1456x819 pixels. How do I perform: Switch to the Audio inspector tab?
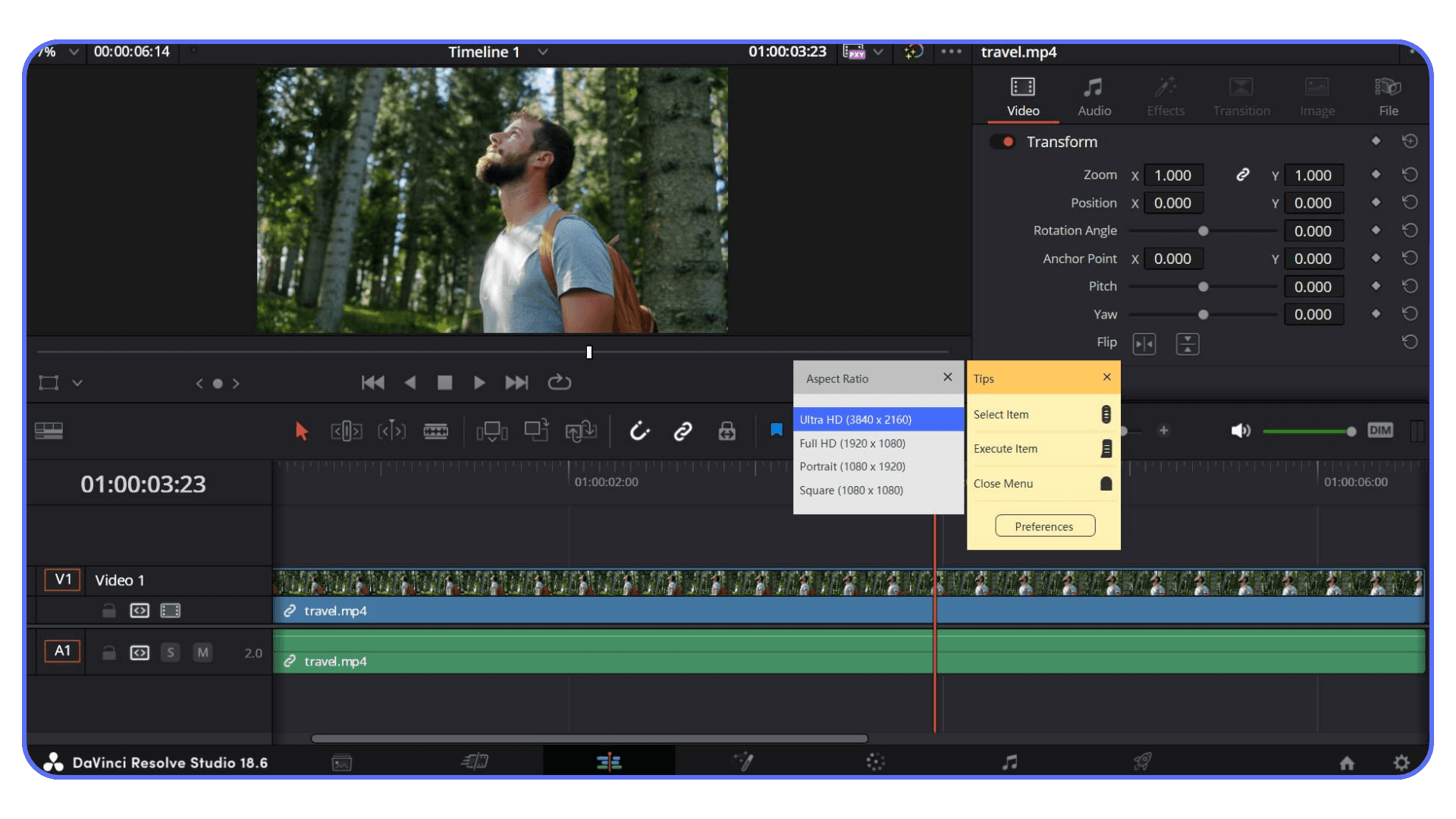[1094, 96]
